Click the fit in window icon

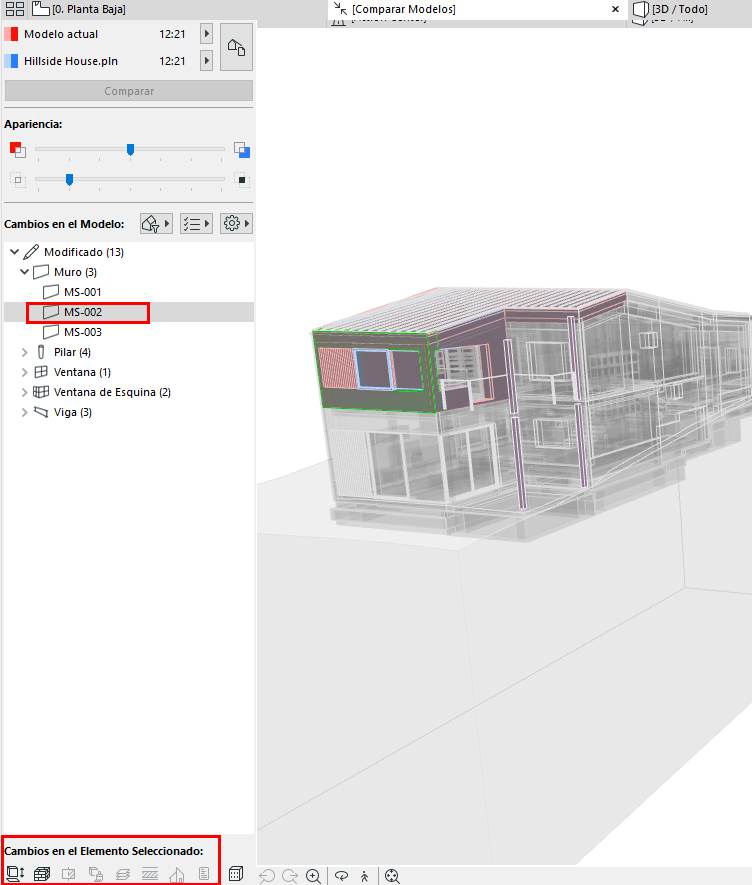click(392, 876)
